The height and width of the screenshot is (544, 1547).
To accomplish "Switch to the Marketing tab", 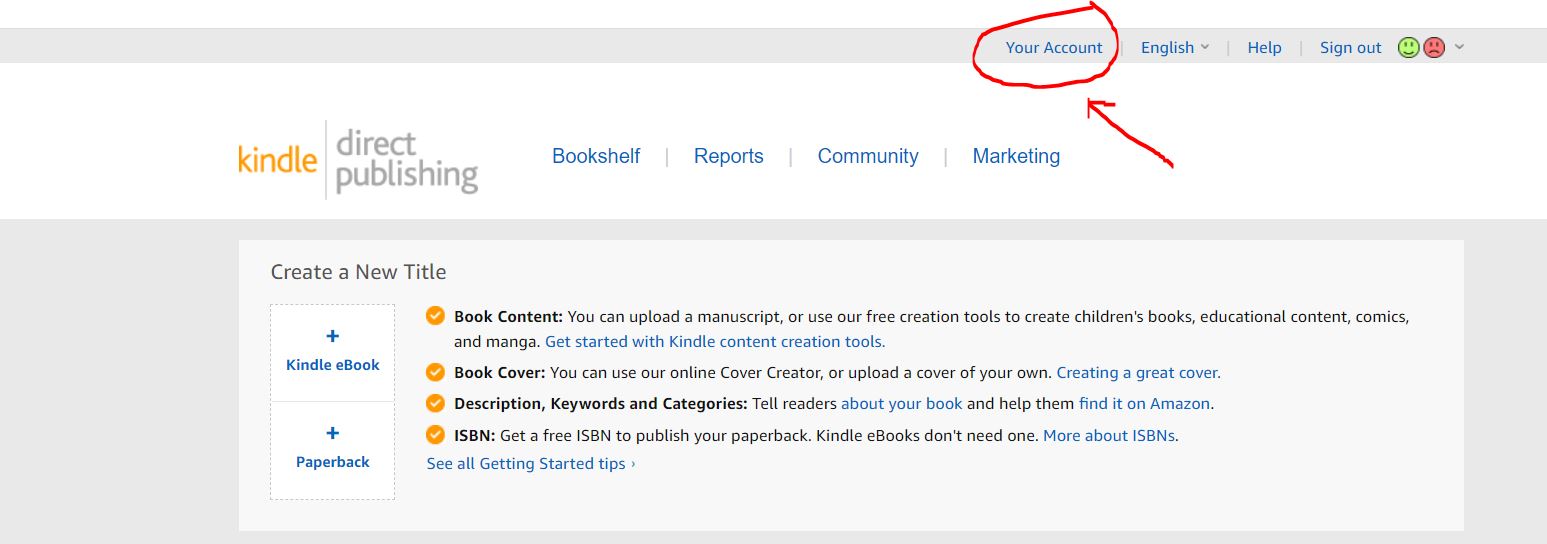I will (x=1016, y=156).
